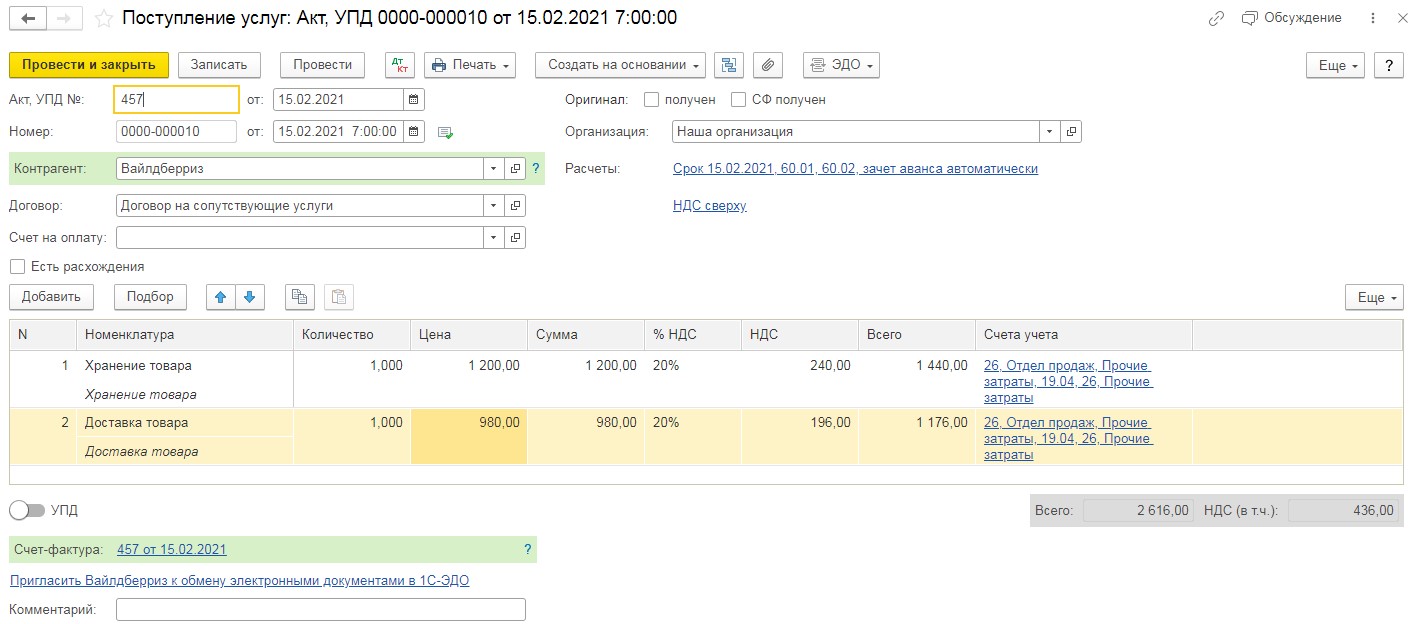Click the question mark in the Счет-фактура bar
This screenshot has width=1416, height=624.
coord(527,549)
